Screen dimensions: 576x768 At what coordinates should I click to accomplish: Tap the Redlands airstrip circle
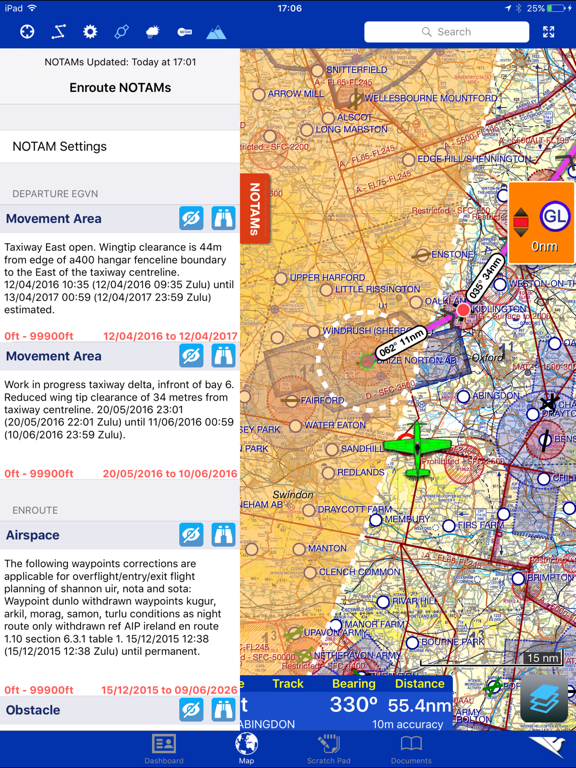pos(329,473)
